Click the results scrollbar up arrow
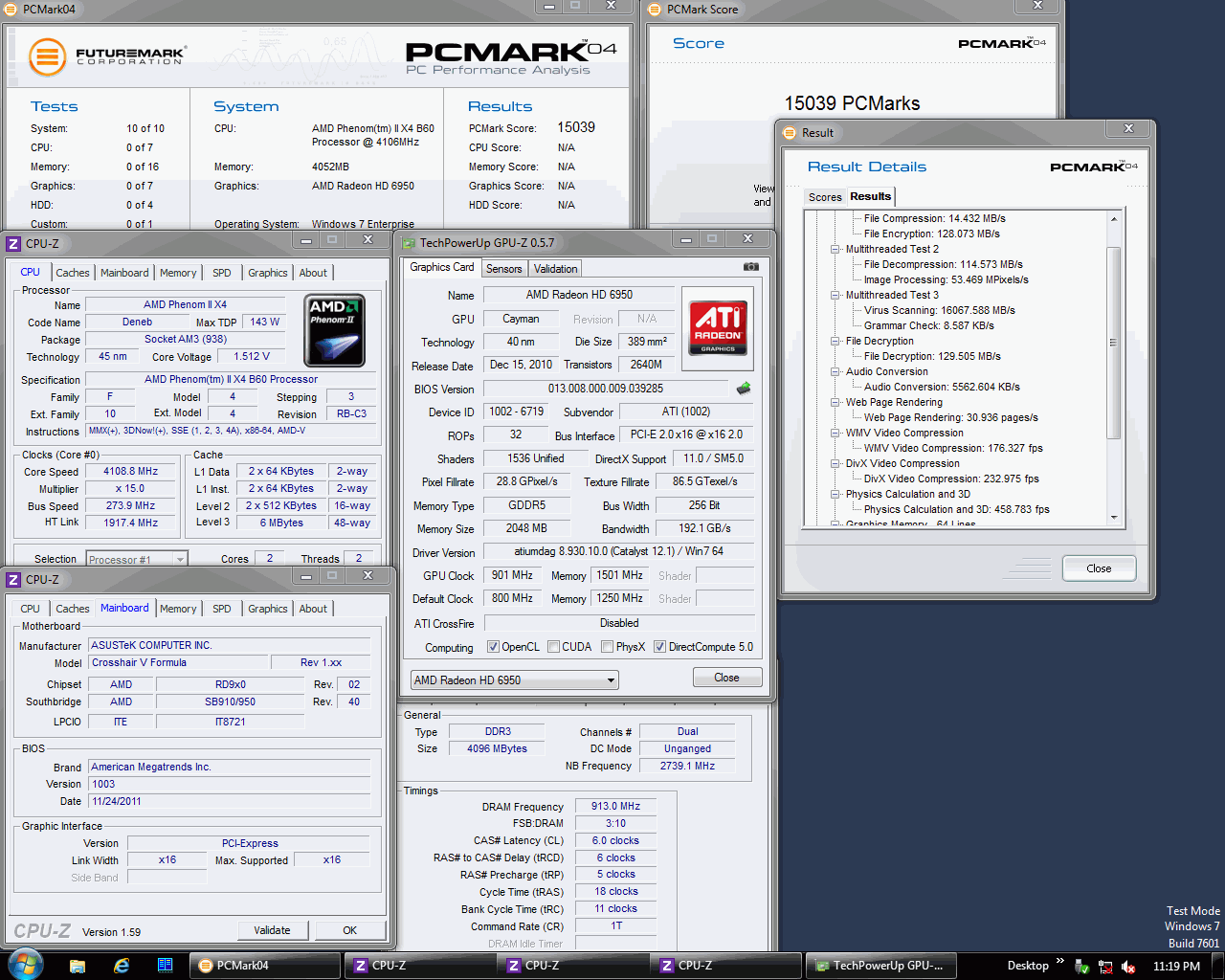This screenshot has height=980, width=1225. click(1113, 219)
